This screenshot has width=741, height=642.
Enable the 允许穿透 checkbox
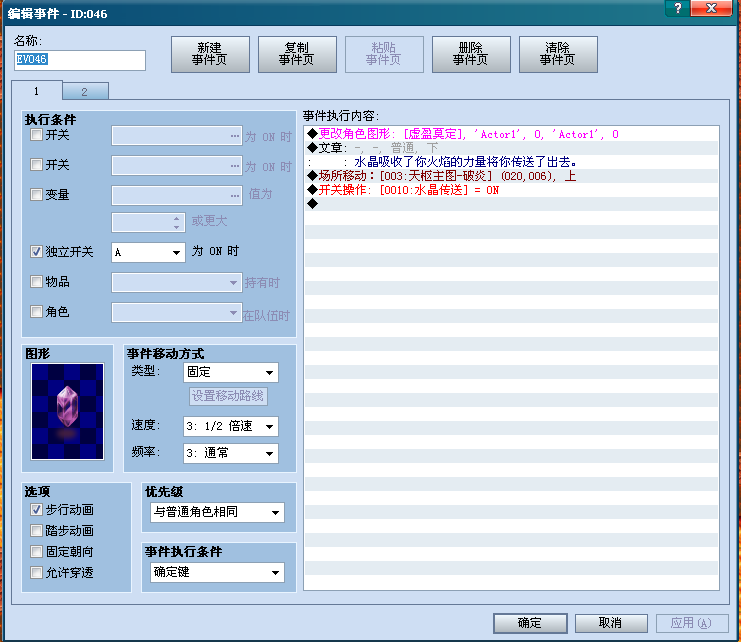[36, 573]
